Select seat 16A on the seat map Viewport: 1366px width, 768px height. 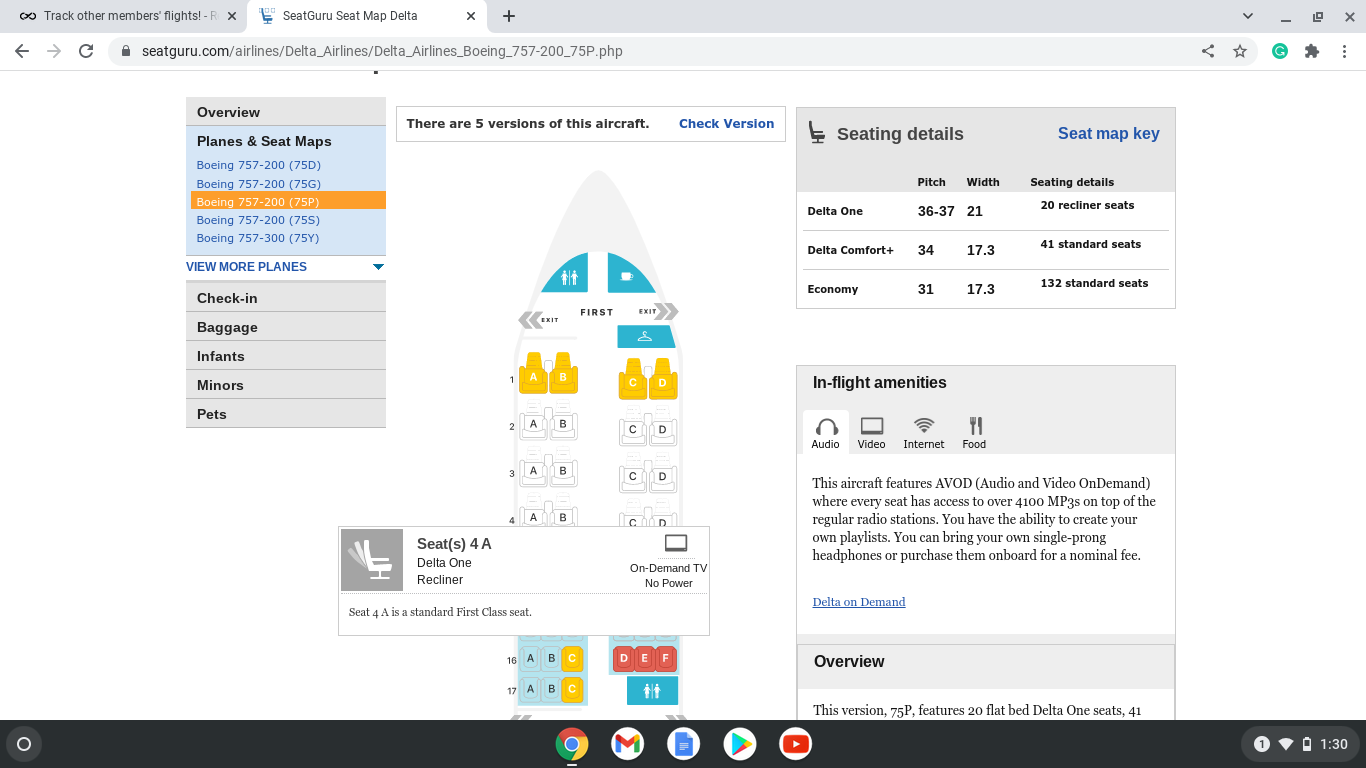pyautogui.click(x=530, y=658)
